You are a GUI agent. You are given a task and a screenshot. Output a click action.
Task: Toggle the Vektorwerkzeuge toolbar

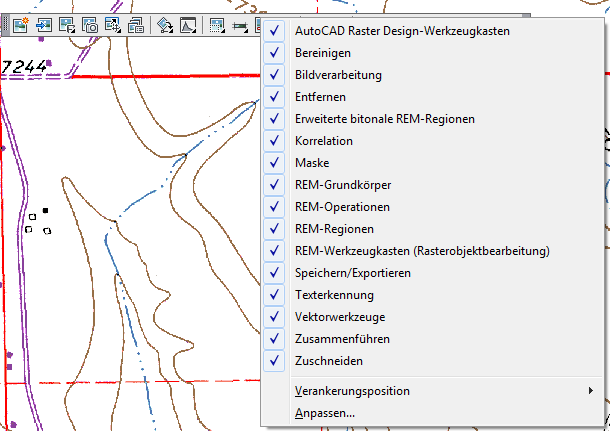pos(432,317)
